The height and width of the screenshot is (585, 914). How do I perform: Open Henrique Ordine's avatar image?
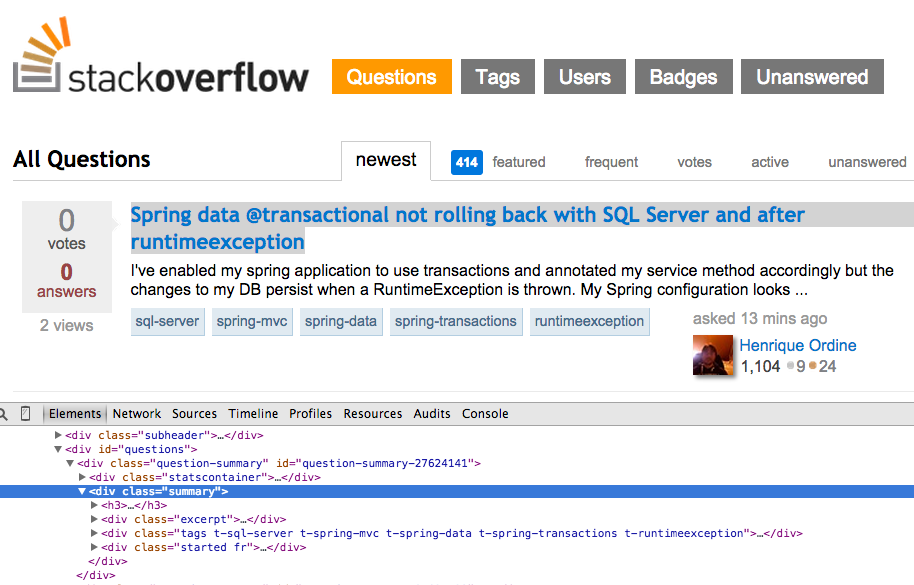(712, 355)
